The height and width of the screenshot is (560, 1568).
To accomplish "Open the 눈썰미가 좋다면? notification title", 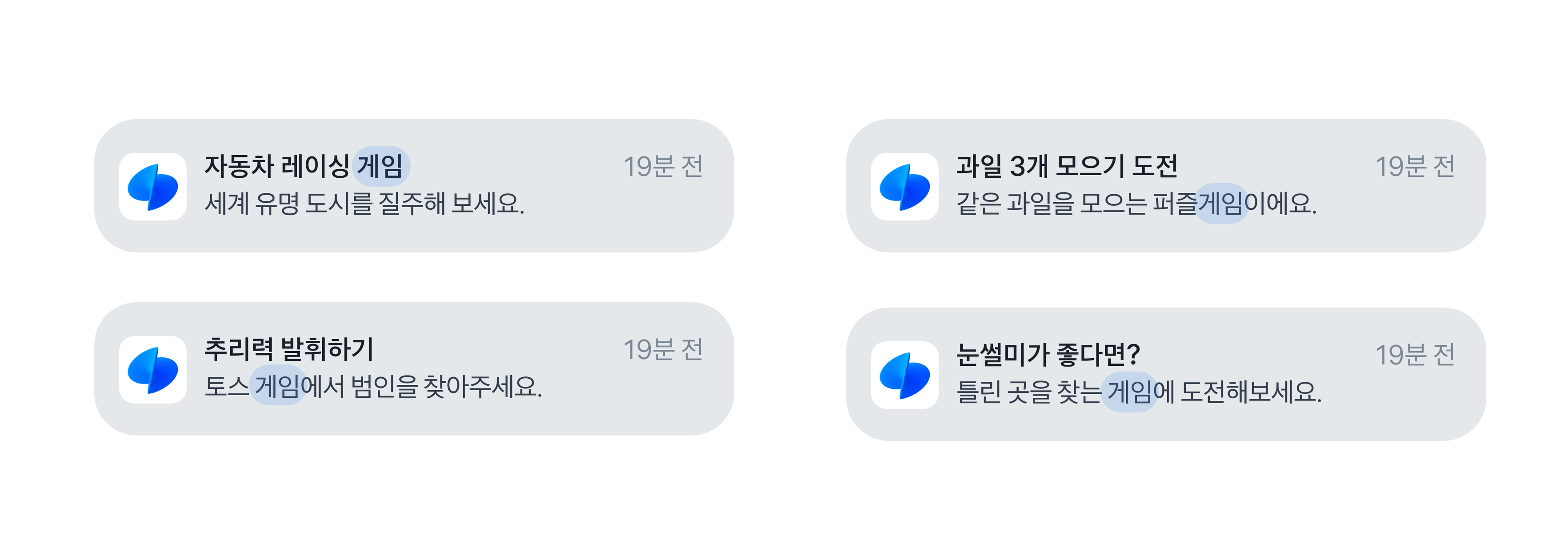I will 1048,354.
